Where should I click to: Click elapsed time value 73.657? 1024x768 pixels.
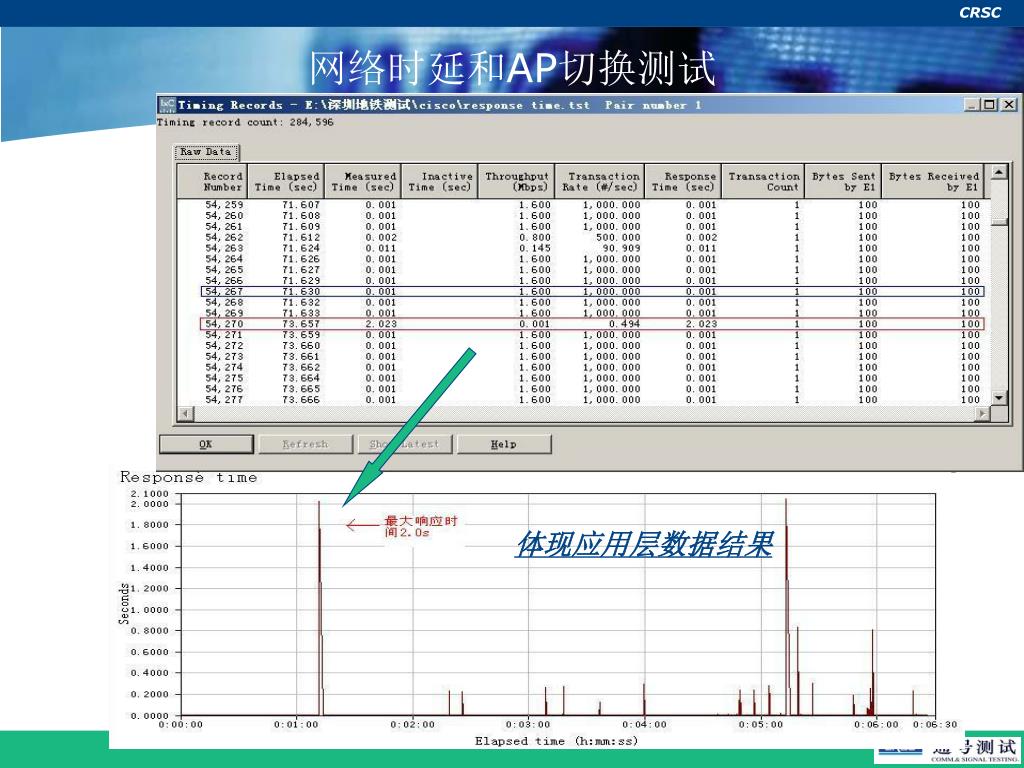tap(301, 324)
